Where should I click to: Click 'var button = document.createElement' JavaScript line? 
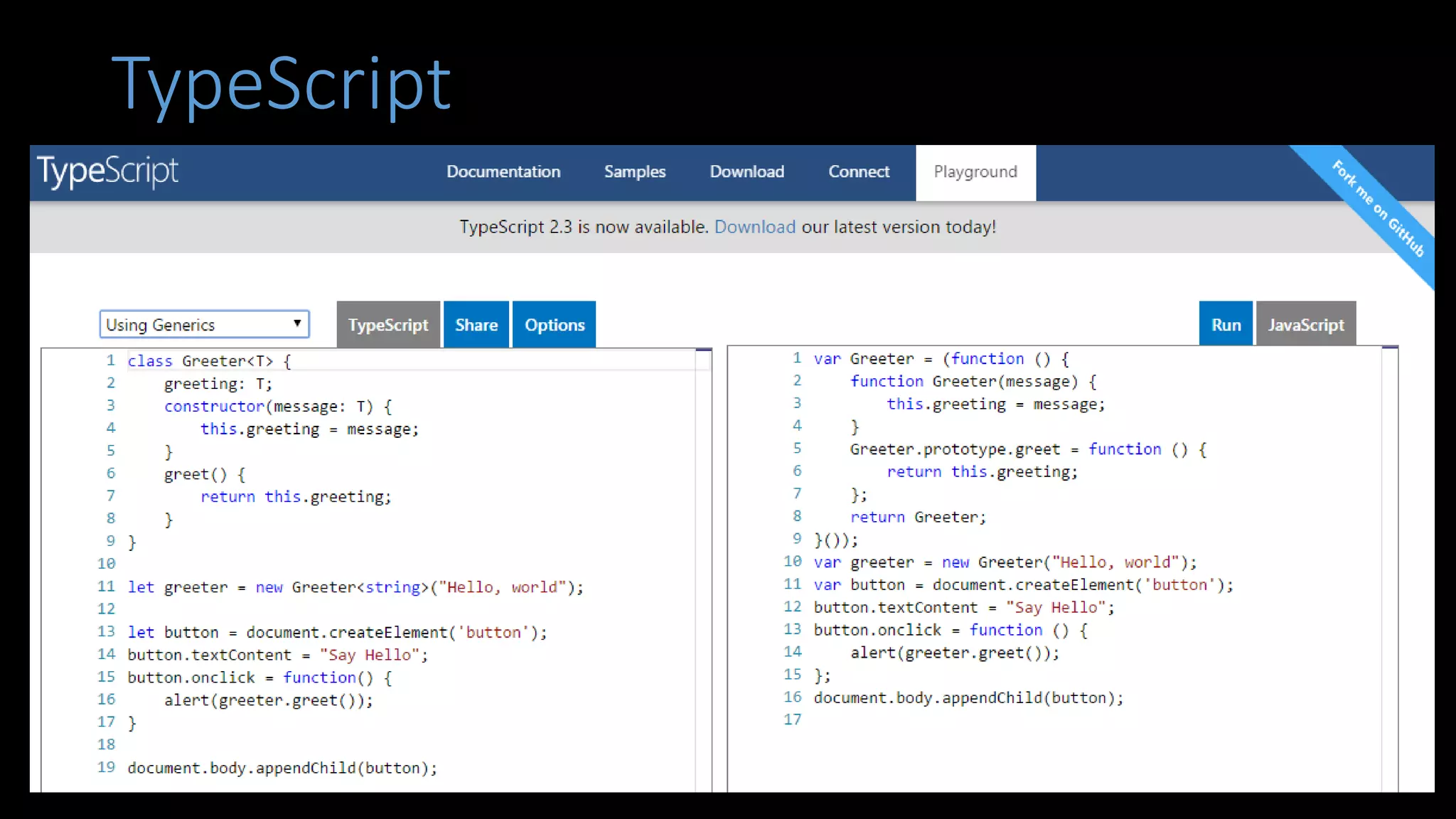(x=1024, y=585)
